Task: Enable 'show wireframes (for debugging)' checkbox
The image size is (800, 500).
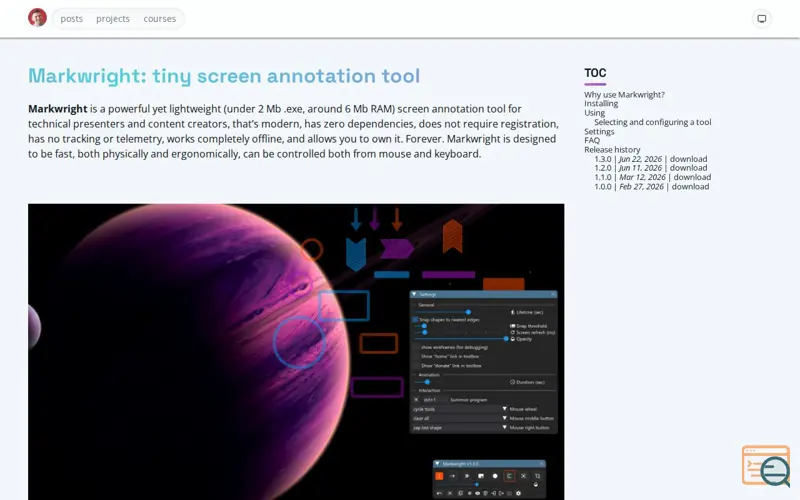Action: click(415, 347)
